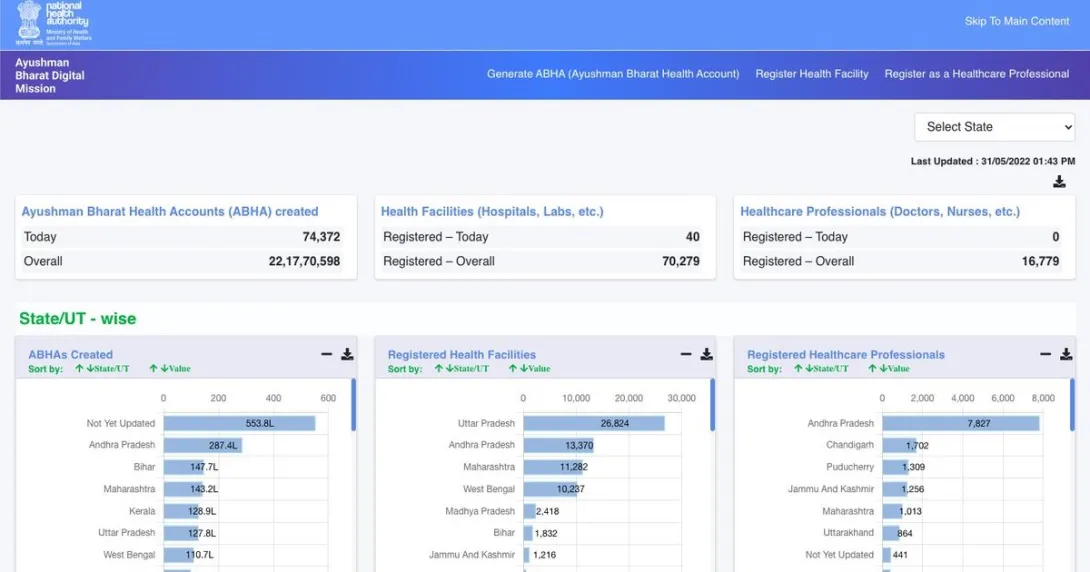Click the State/UT - wise heading
The height and width of the screenshot is (572, 1090).
(x=77, y=319)
